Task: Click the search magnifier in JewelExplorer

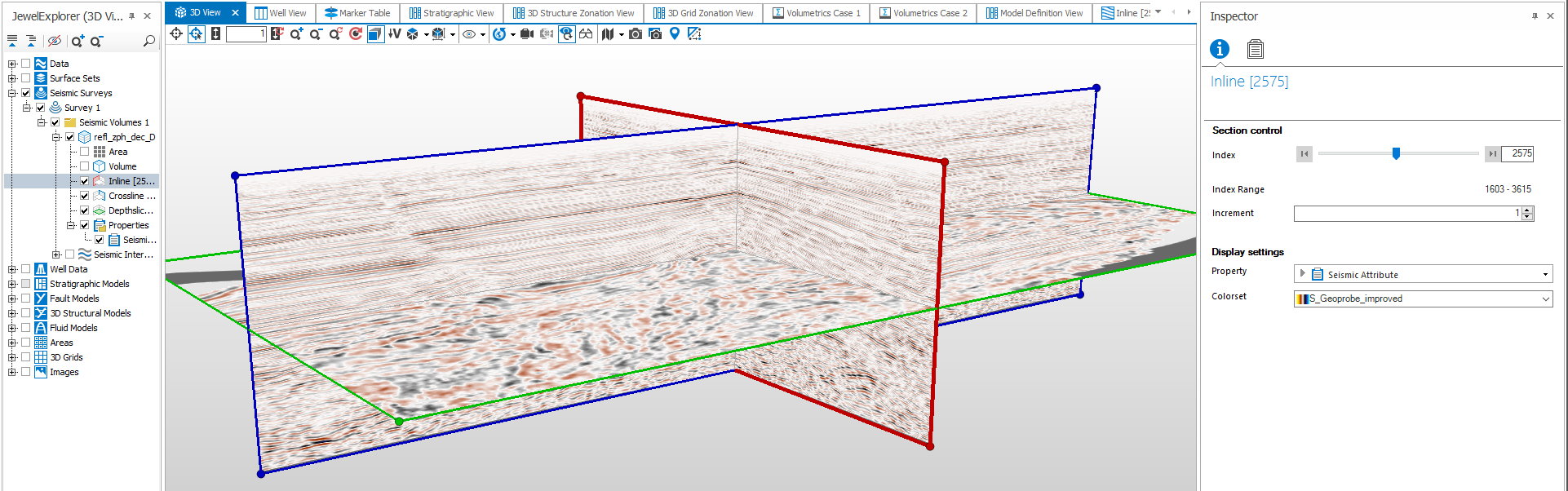Action: 149,41
